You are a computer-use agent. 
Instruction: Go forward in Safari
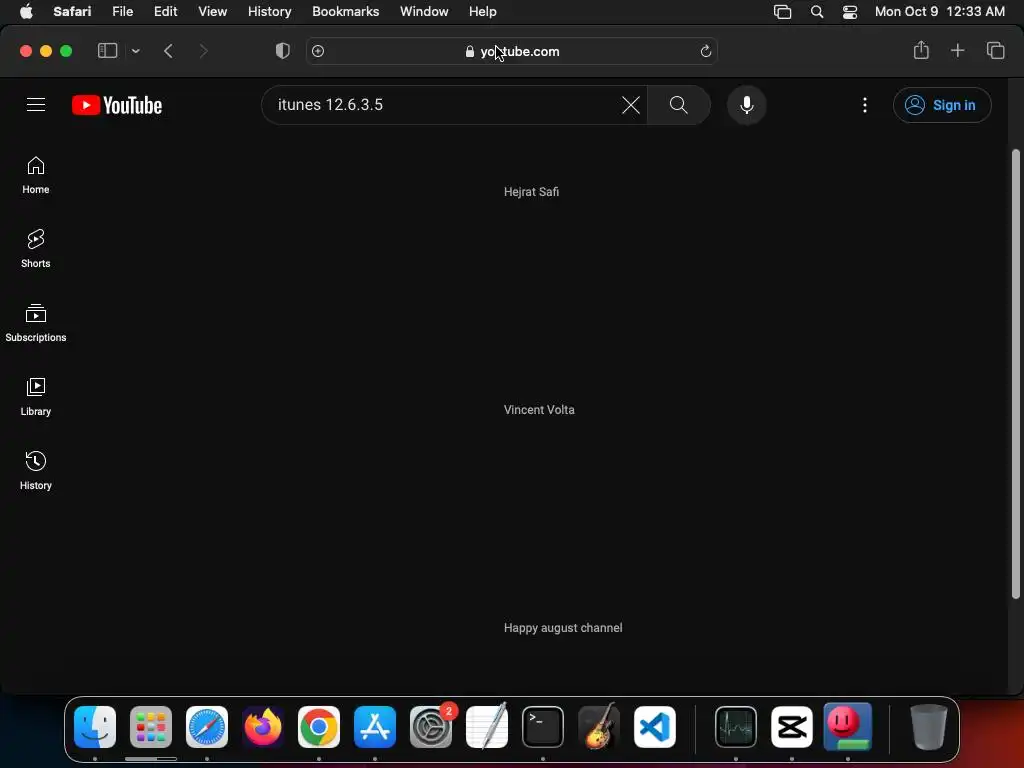pyautogui.click(x=203, y=51)
